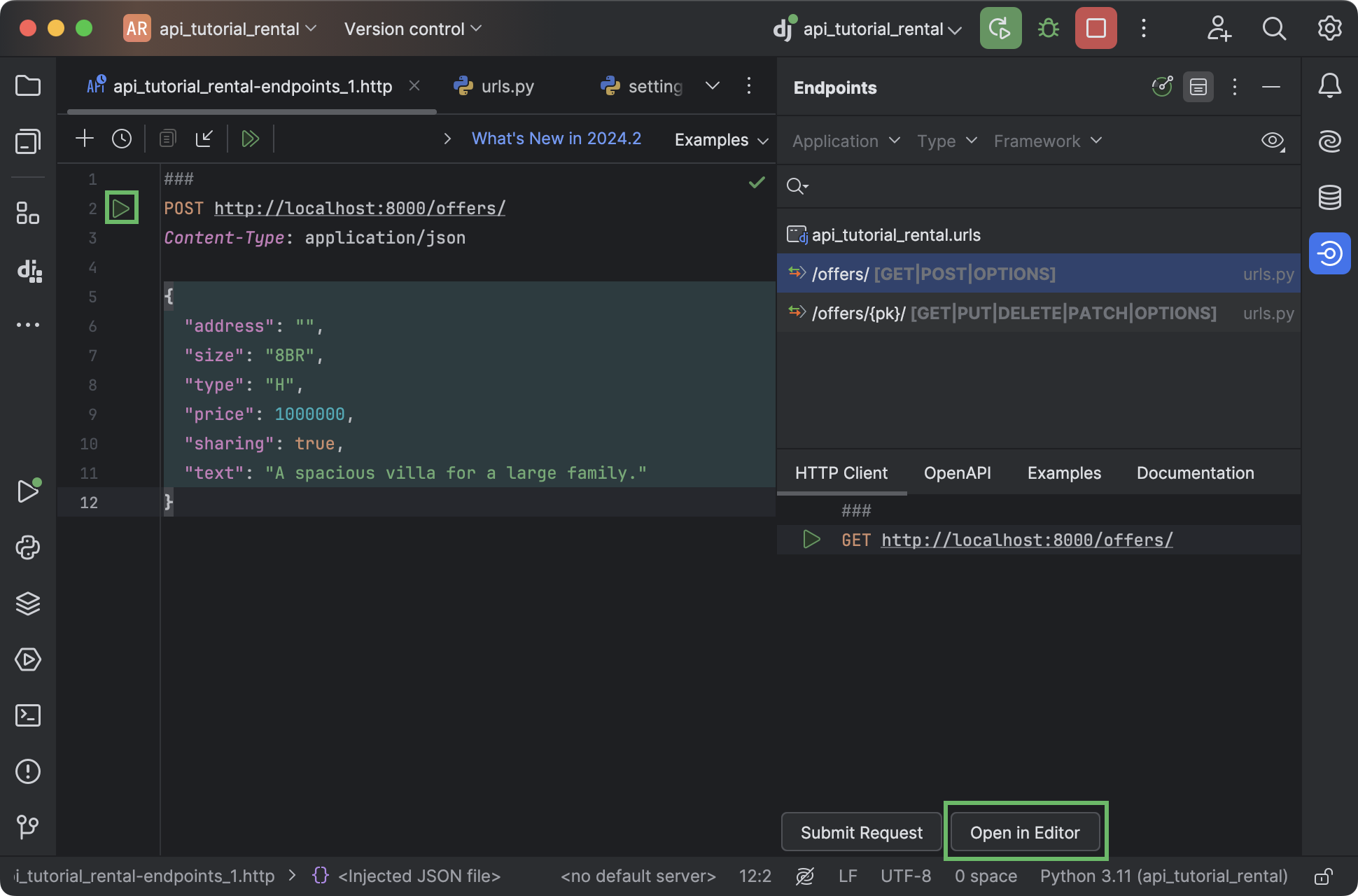Image resolution: width=1358 pixels, height=896 pixels.
Task: Open the Services tool window
Action: 28,659
